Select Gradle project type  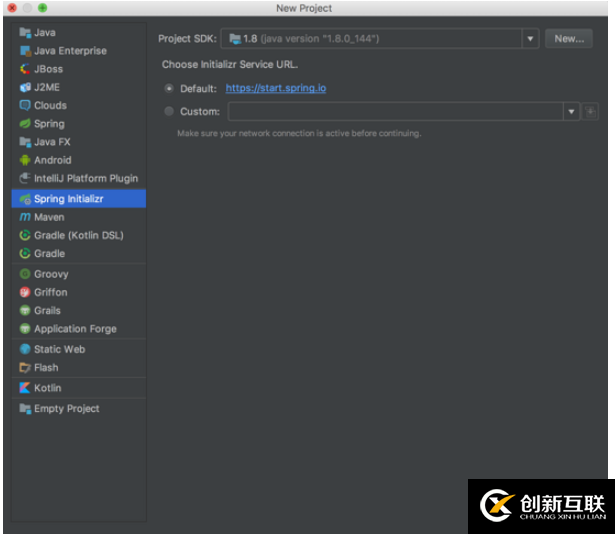tap(79, 253)
